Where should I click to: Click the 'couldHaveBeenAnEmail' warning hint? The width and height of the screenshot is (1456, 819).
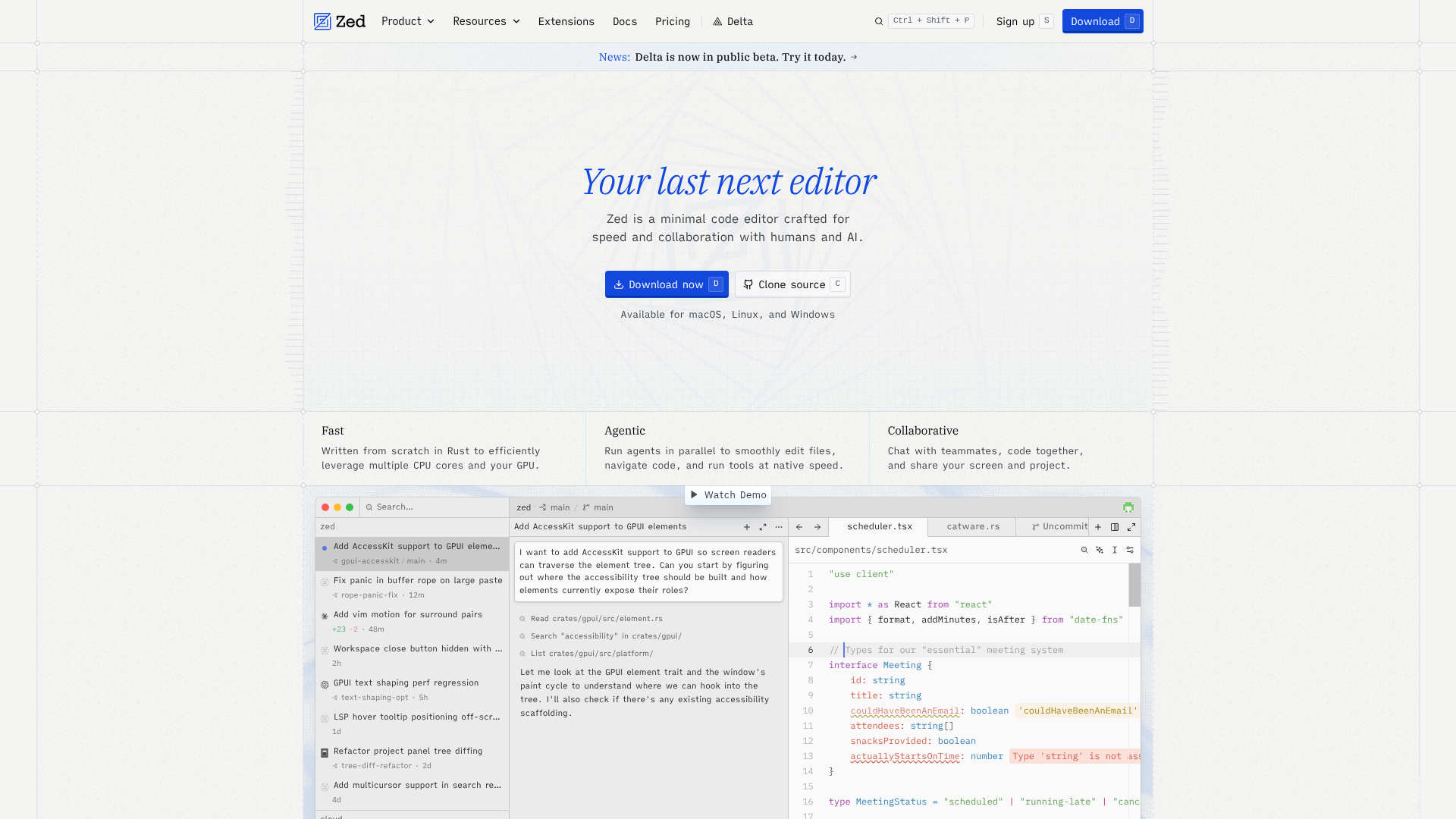[x=1077, y=711]
